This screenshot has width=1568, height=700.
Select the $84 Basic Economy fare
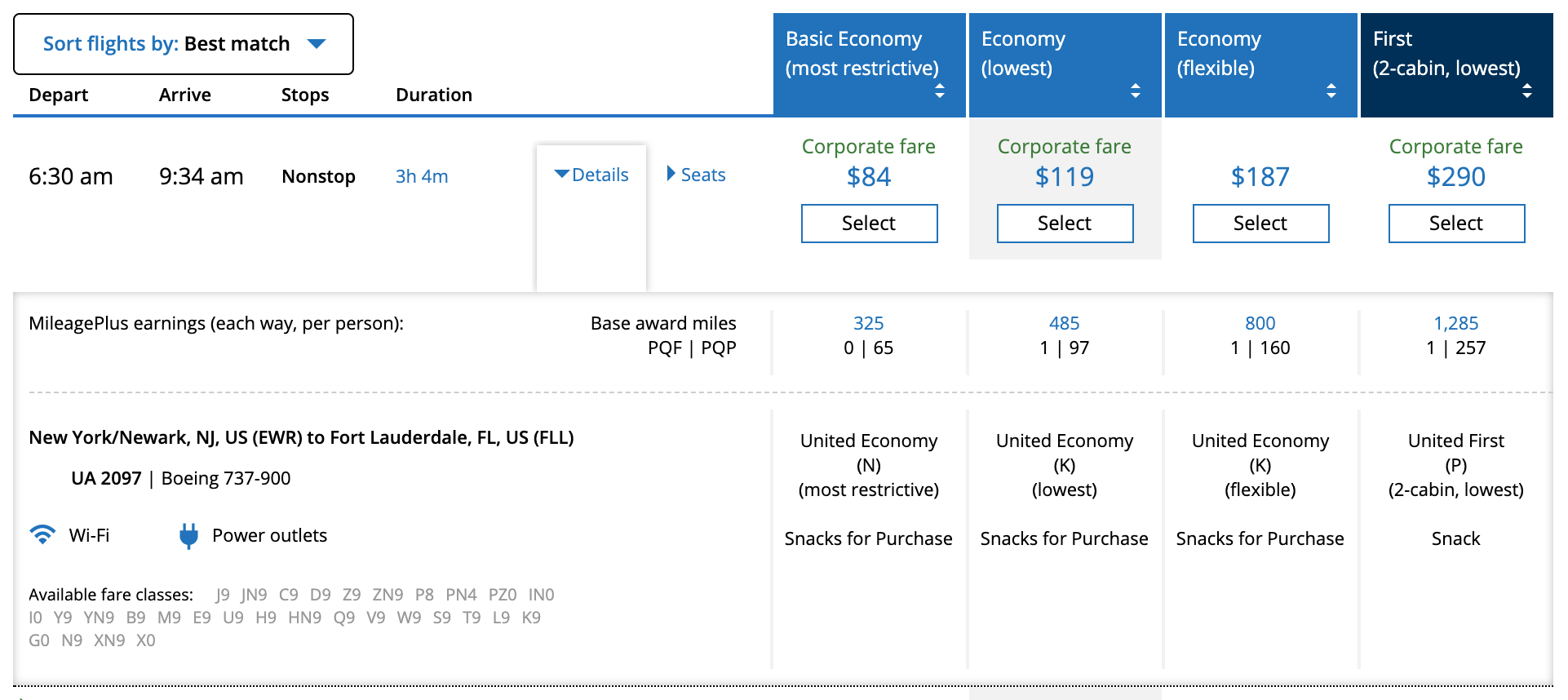click(x=869, y=224)
